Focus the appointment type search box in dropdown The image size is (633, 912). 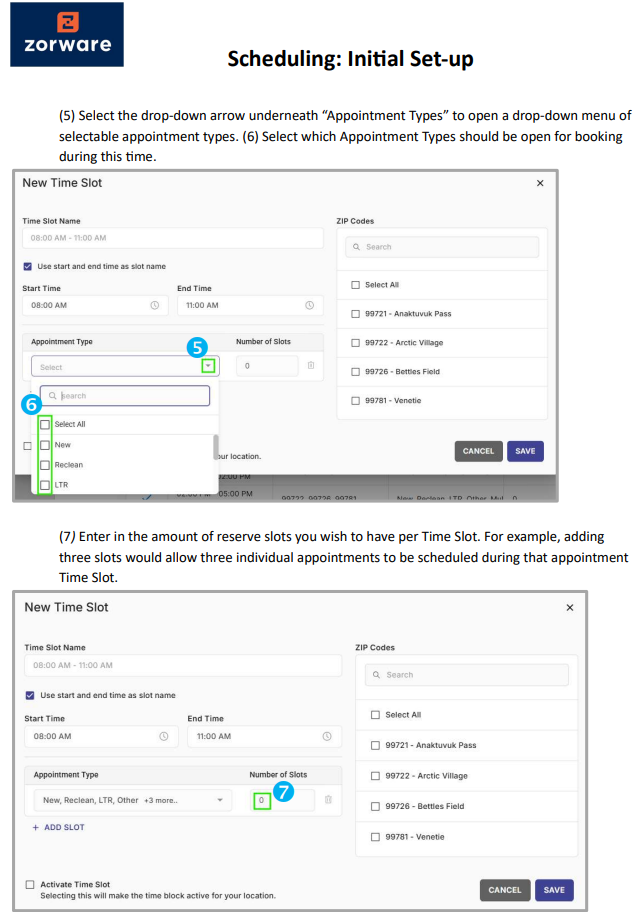[125, 396]
